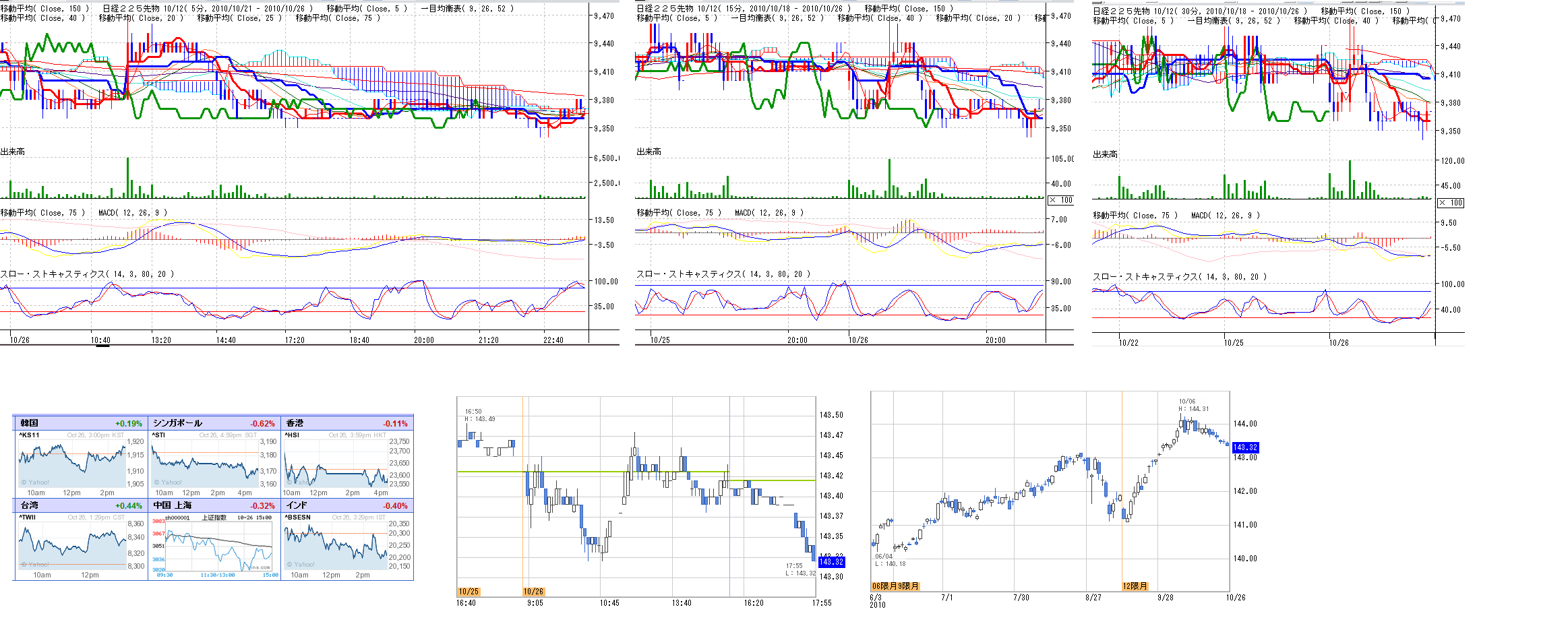
Task: Click the orange 06限月9限月 contract marker
Action: tap(895, 586)
